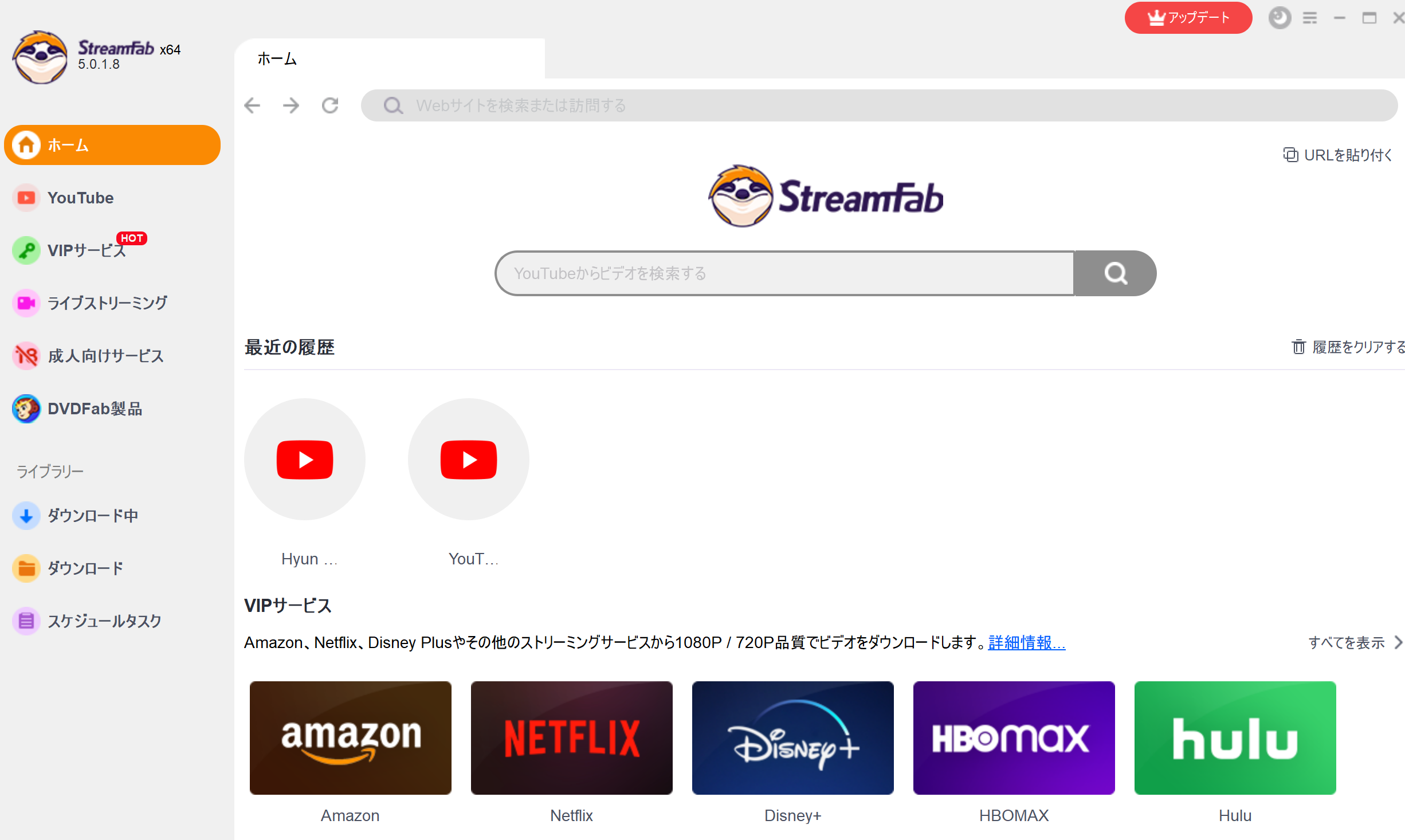The width and height of the screenshot is (1405, 840).
Task: Minimize the StreamFab window
Action: (1340, 18)
